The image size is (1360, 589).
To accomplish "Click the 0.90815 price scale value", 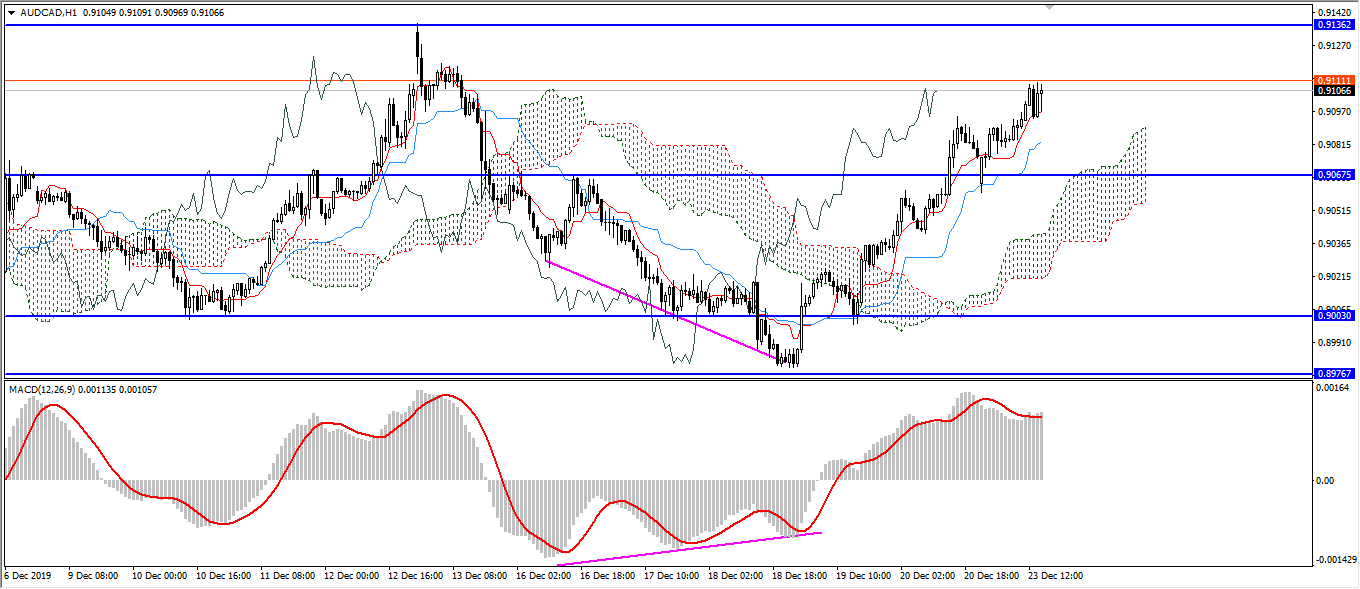I will coord(1336,145).
